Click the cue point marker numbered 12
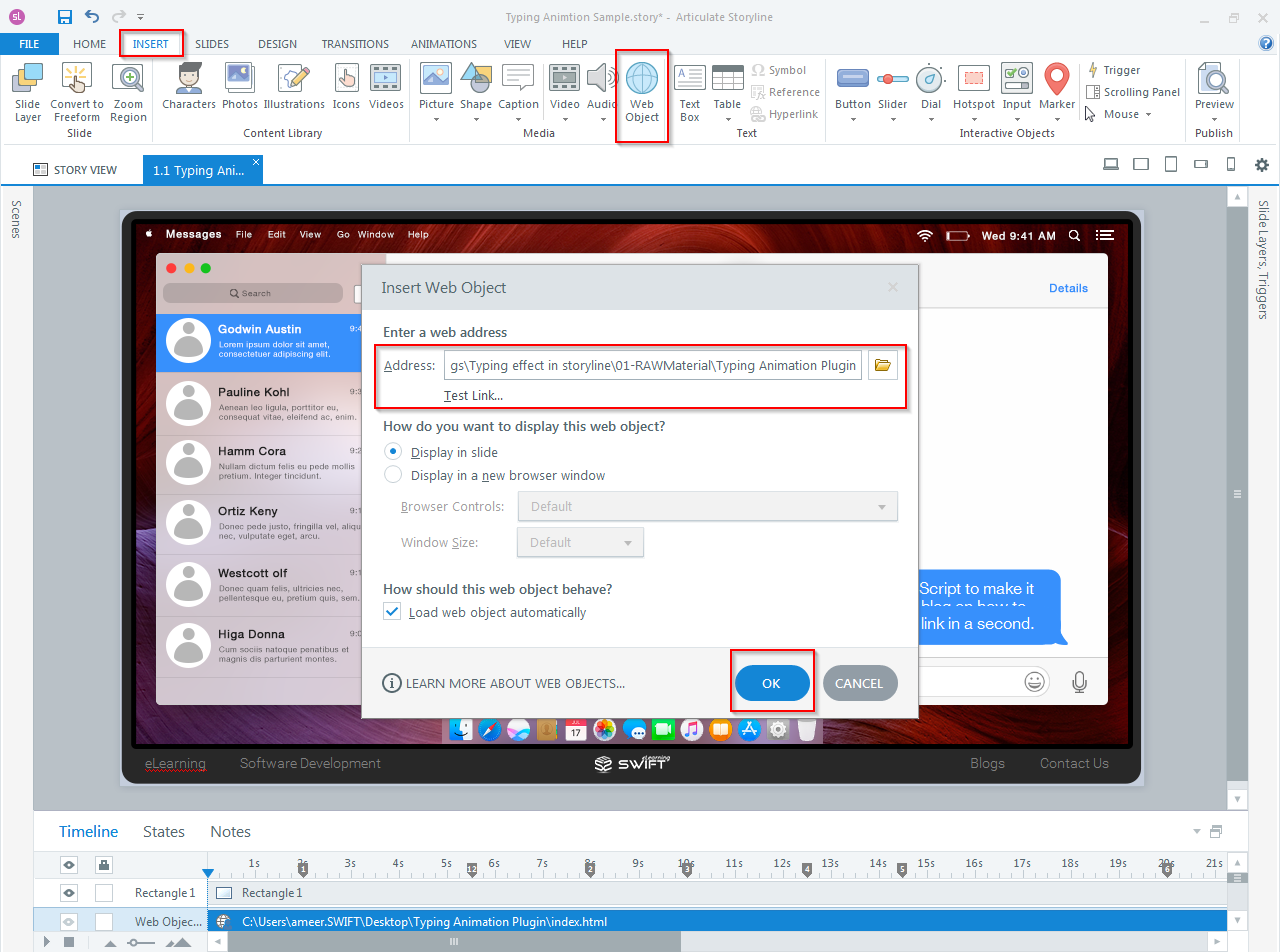Image resolution: width=1280 pixels, height=952 pixels. [472, 870]
